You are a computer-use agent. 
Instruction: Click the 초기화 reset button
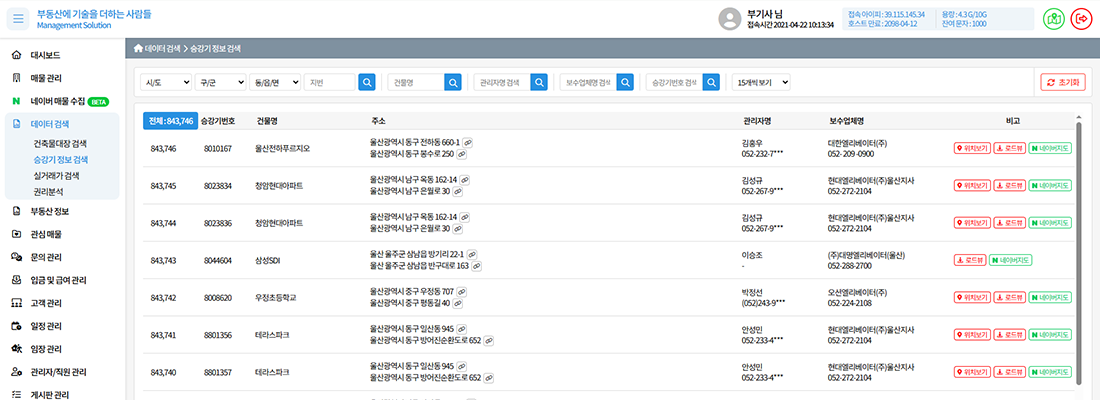[x=1063, y=82]
